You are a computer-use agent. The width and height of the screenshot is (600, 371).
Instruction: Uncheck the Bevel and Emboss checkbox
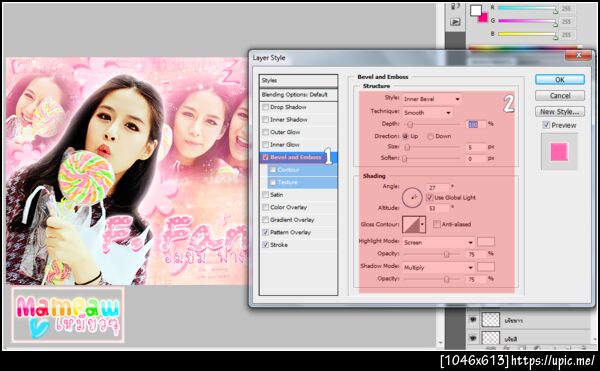coord(266,157)
